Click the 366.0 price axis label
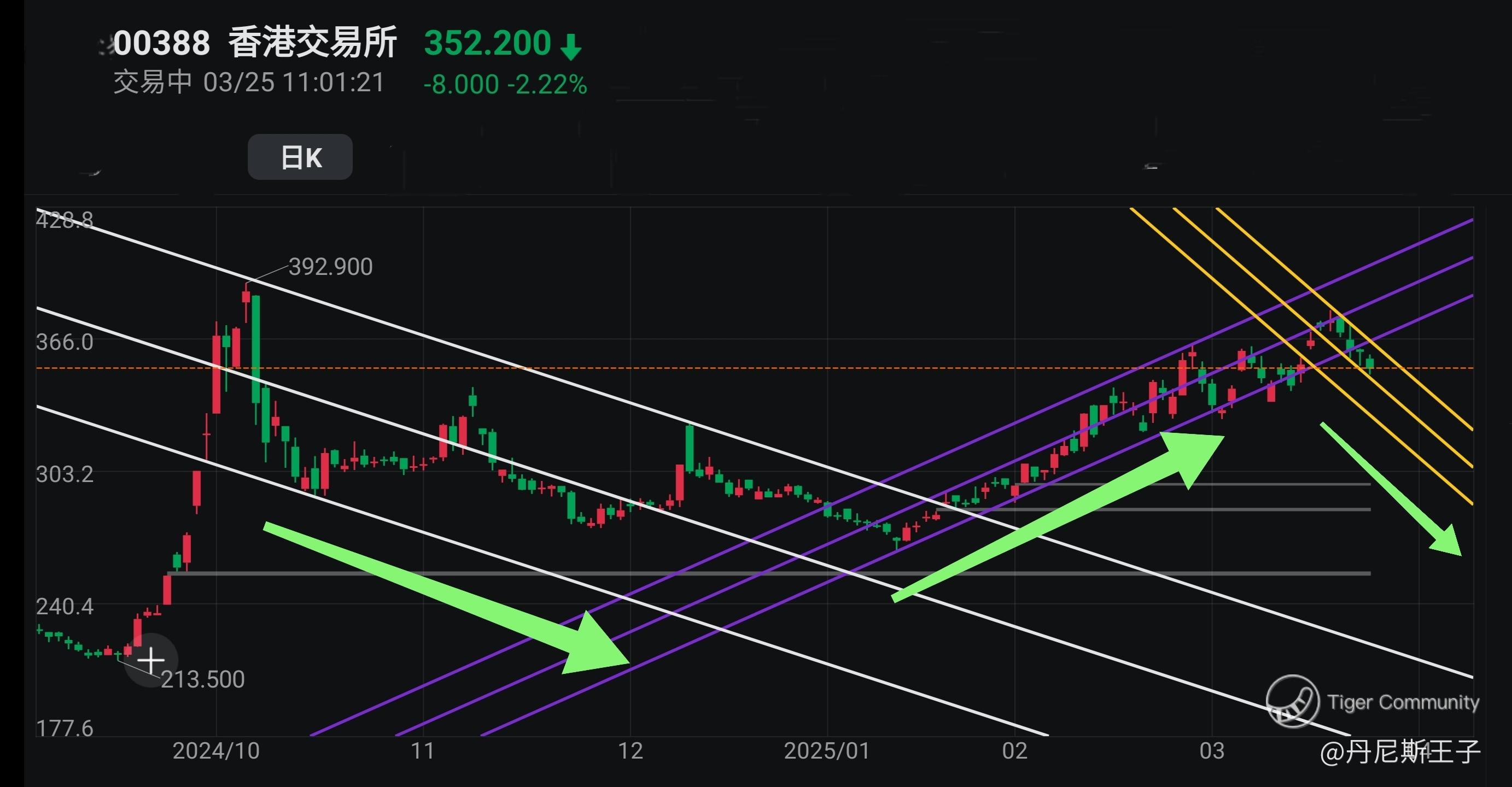This screenshot has width=1512, height=787. pos(65,342)
